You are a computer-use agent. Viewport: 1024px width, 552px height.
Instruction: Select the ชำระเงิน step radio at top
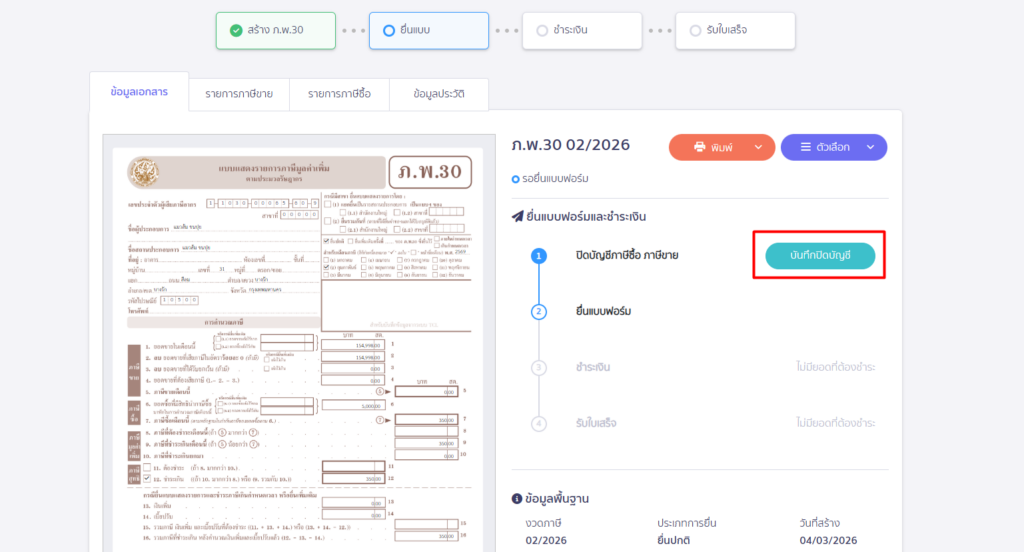[542, 31]
